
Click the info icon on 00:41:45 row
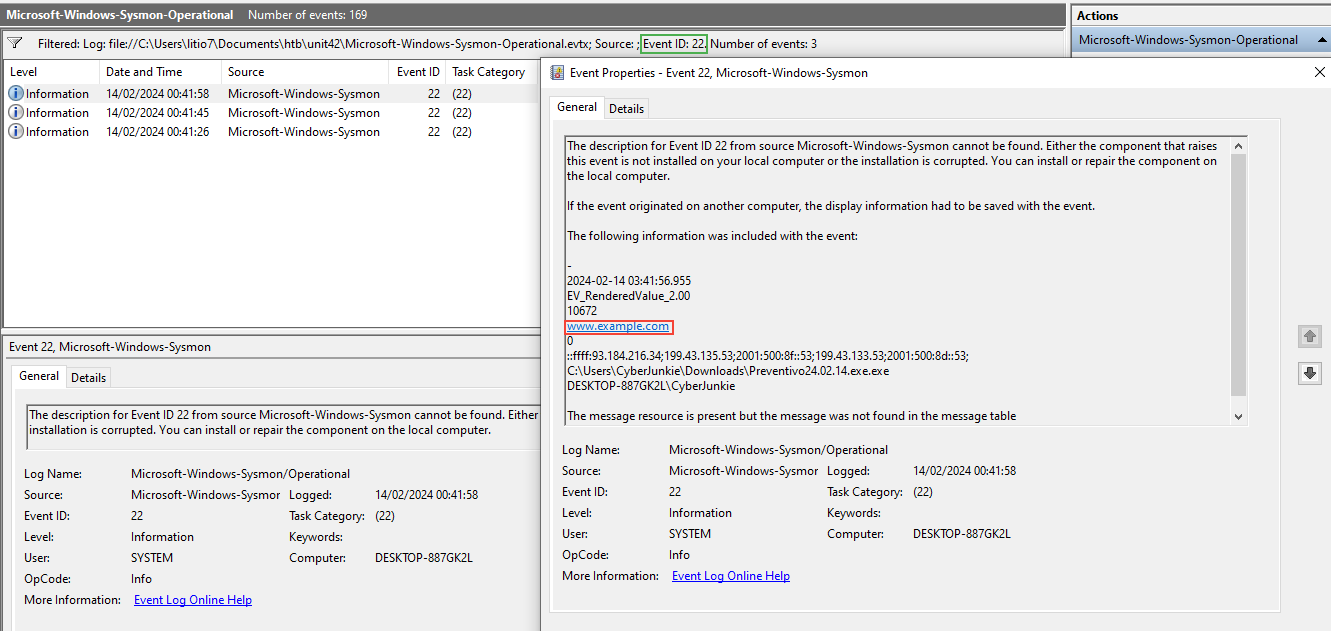click(x=16, y=113)
